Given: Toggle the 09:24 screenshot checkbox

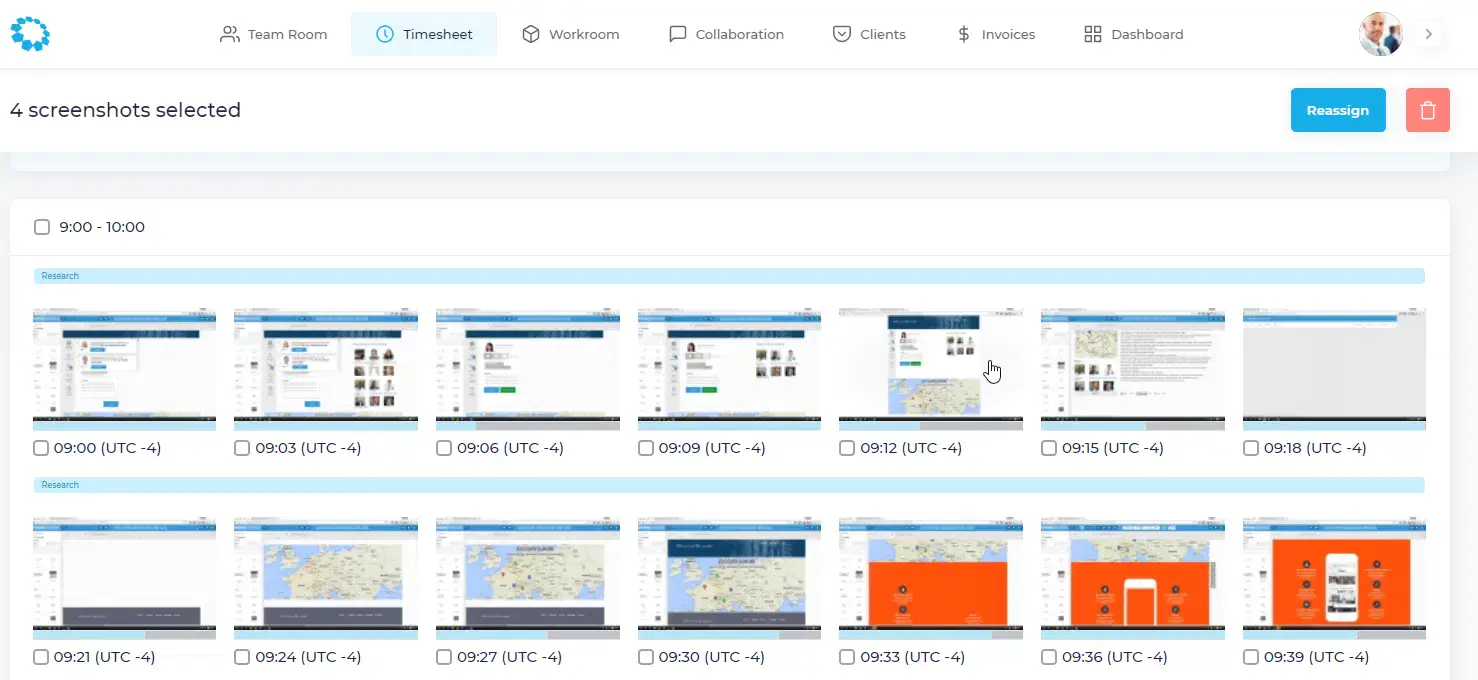Looking at the screenshot, I should pyautogui.click(x=242, y=657).
